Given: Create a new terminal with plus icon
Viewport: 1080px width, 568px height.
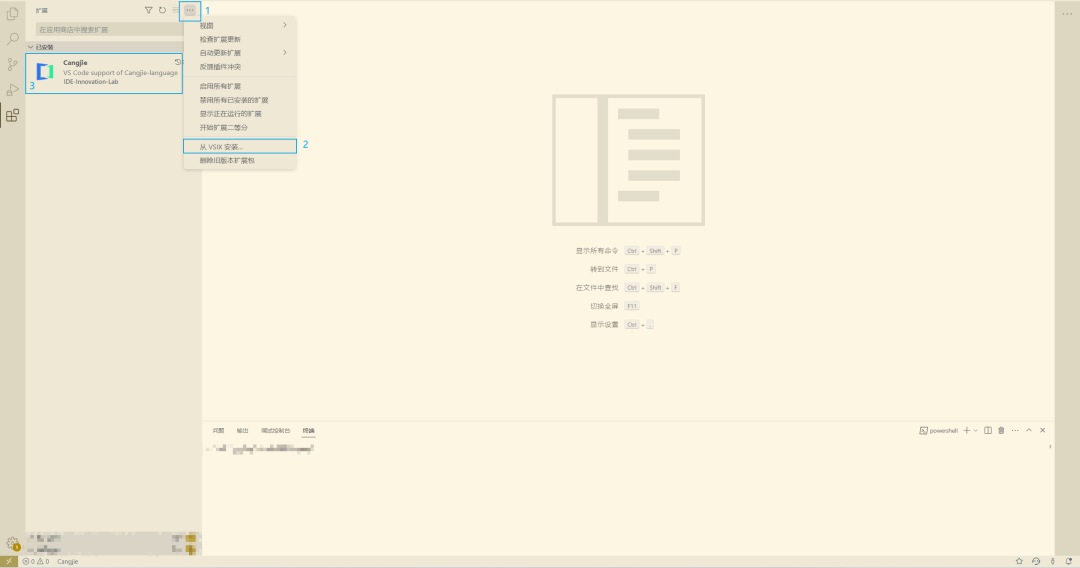Looking at the screenshot, I should [966, 430].
